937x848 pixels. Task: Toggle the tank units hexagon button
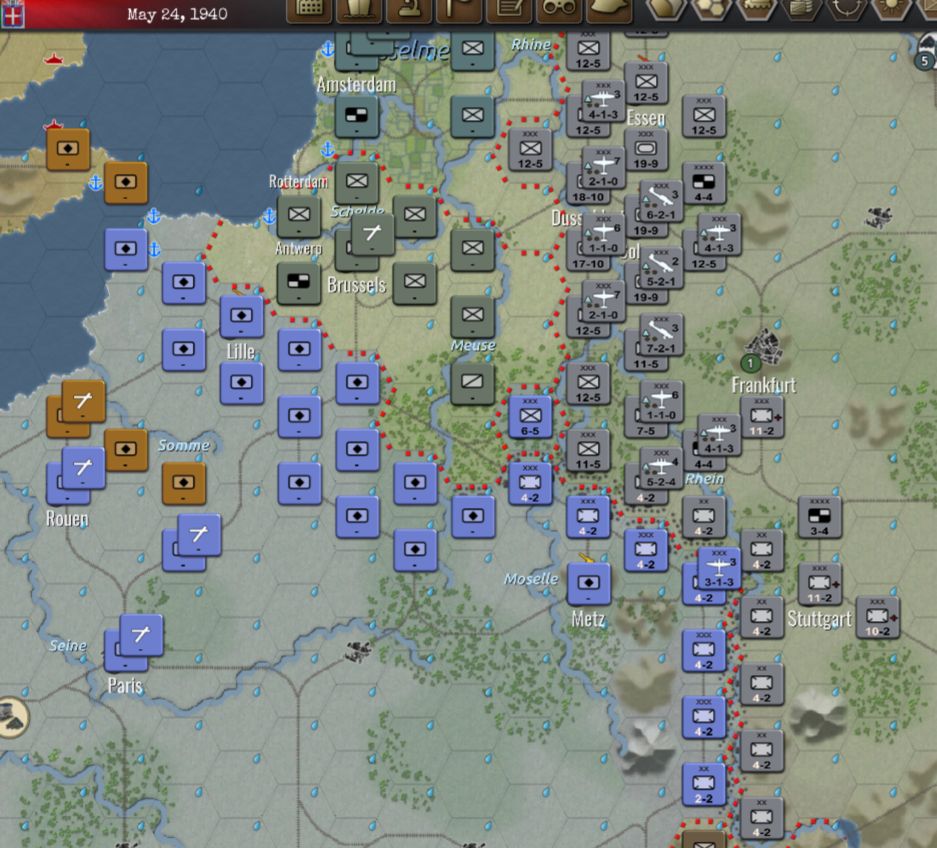[756, 9]
